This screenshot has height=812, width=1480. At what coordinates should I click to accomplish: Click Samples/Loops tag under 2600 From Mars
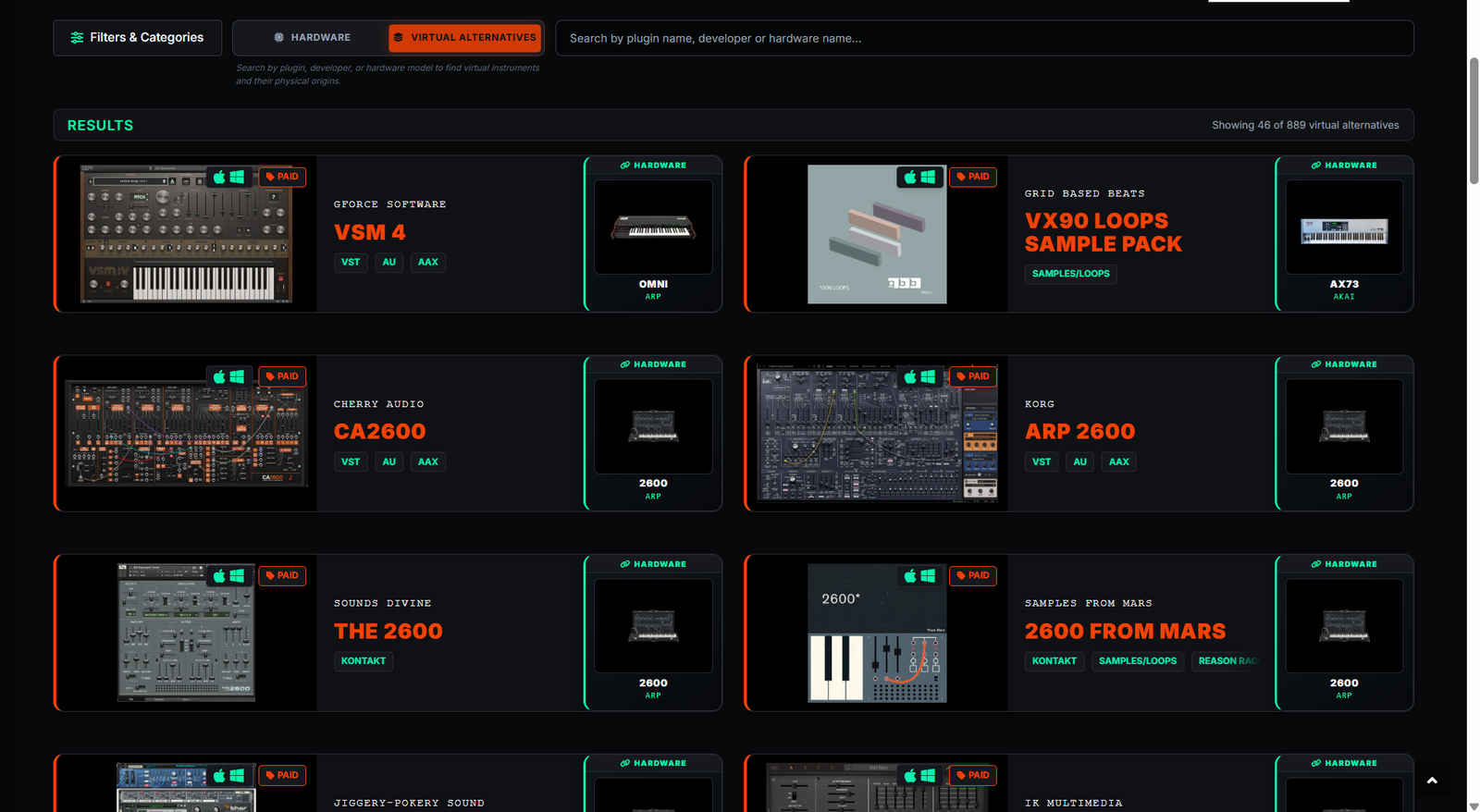(x=1138, y=661)
